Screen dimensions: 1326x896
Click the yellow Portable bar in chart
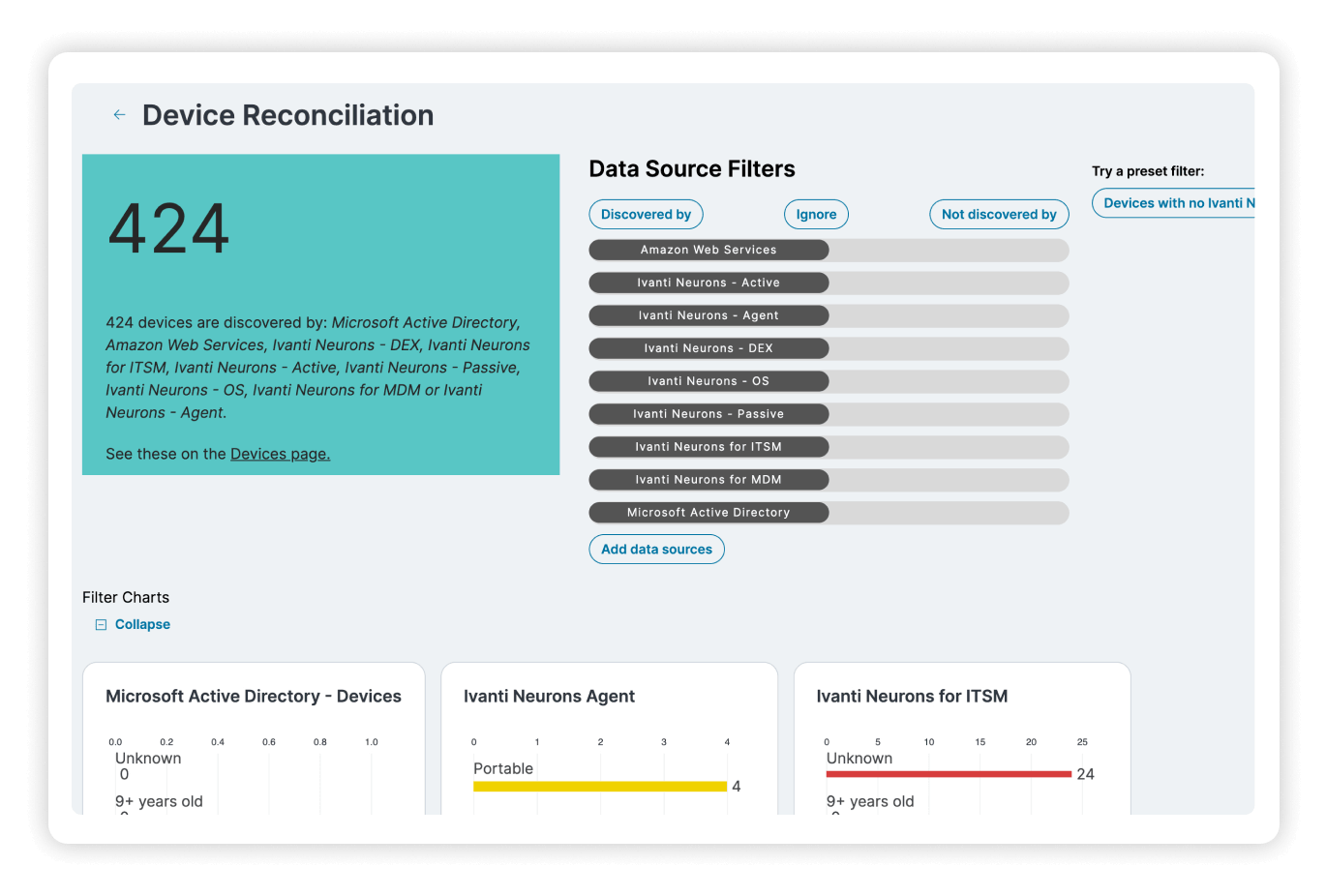tap(600, 787)
